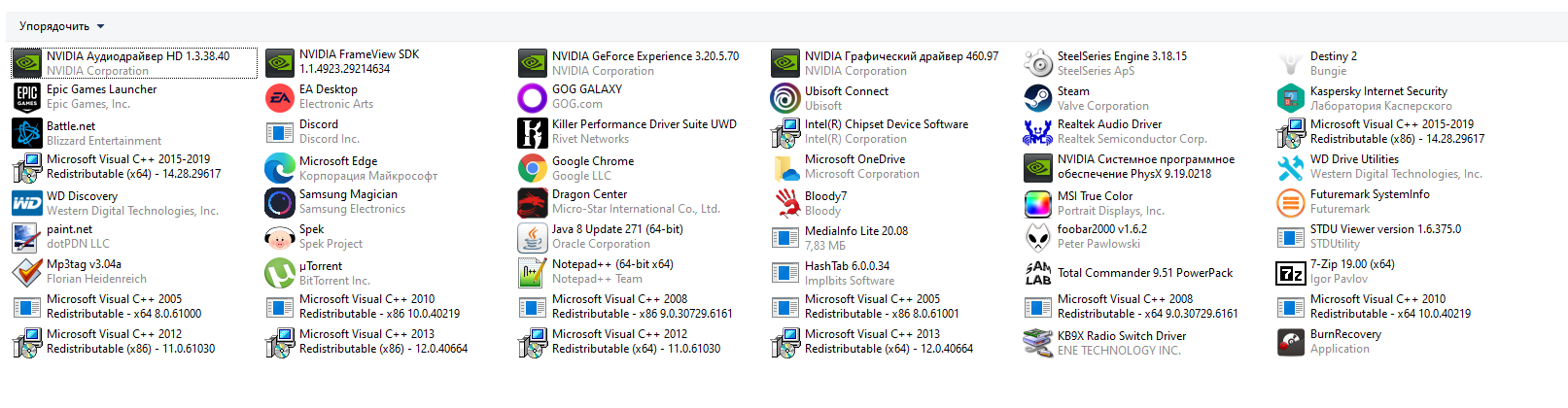Screen dimensions: 1568x408
Task: Select the Discord icon
Action: tap(280, 132)
